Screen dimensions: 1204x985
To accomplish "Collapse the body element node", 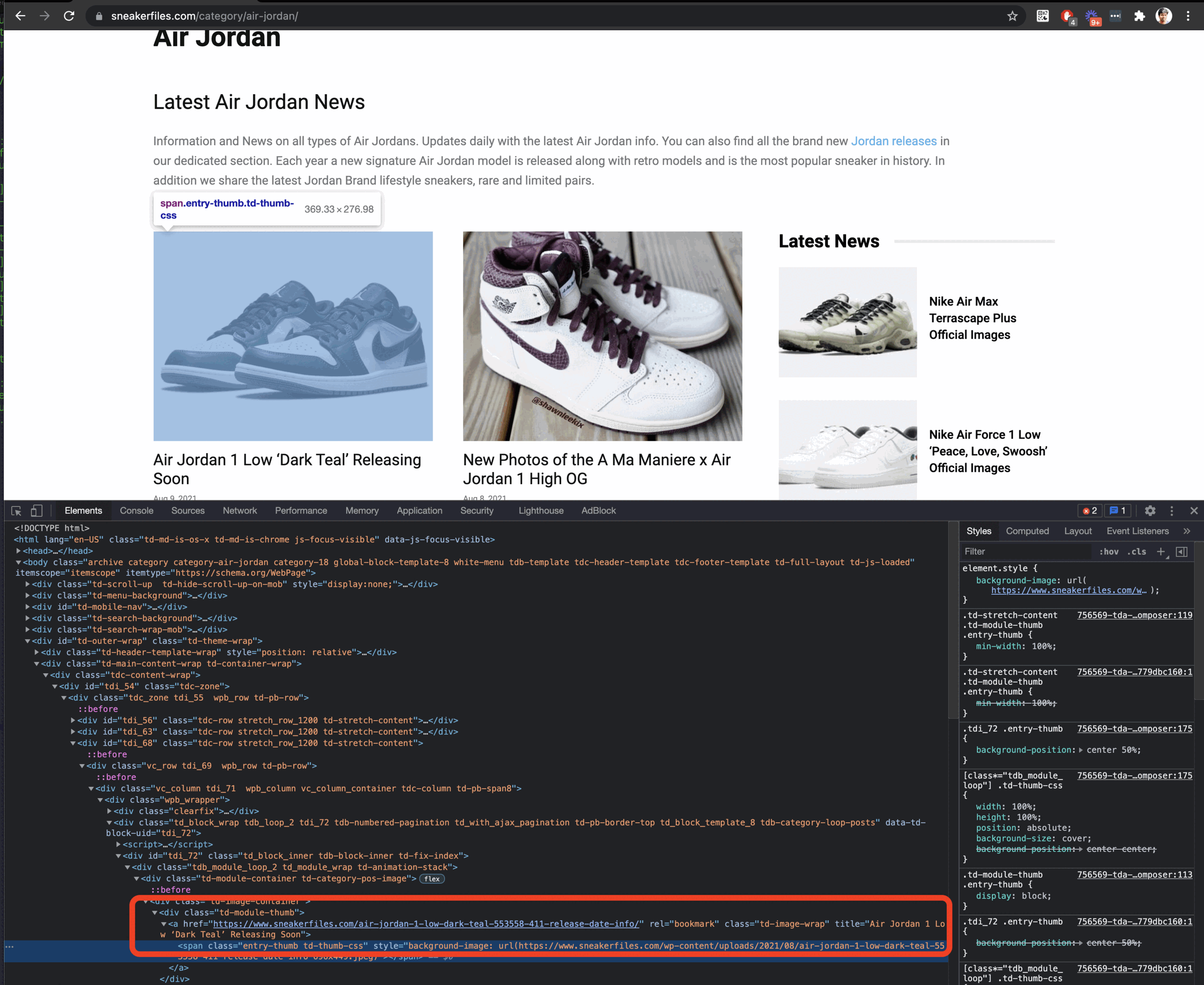I will pyautogui.click(x=19, y=562).
